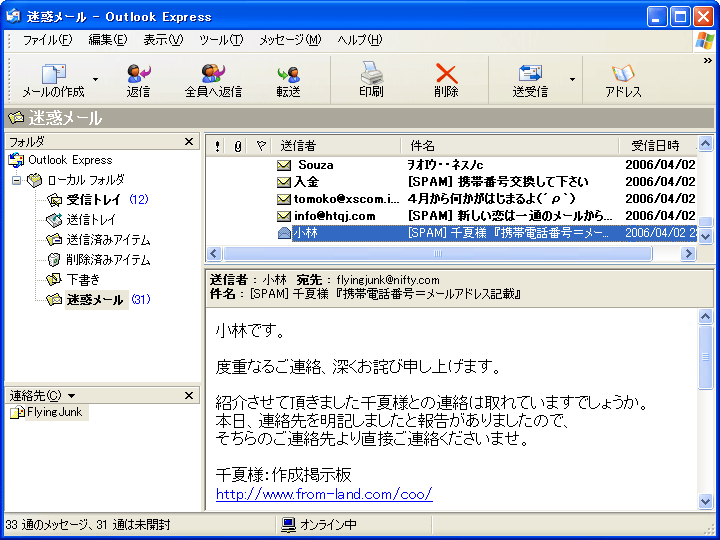Screen dimensions: 720x540
Task: Open the 表示(V) menu
Action: coord(163,40)
